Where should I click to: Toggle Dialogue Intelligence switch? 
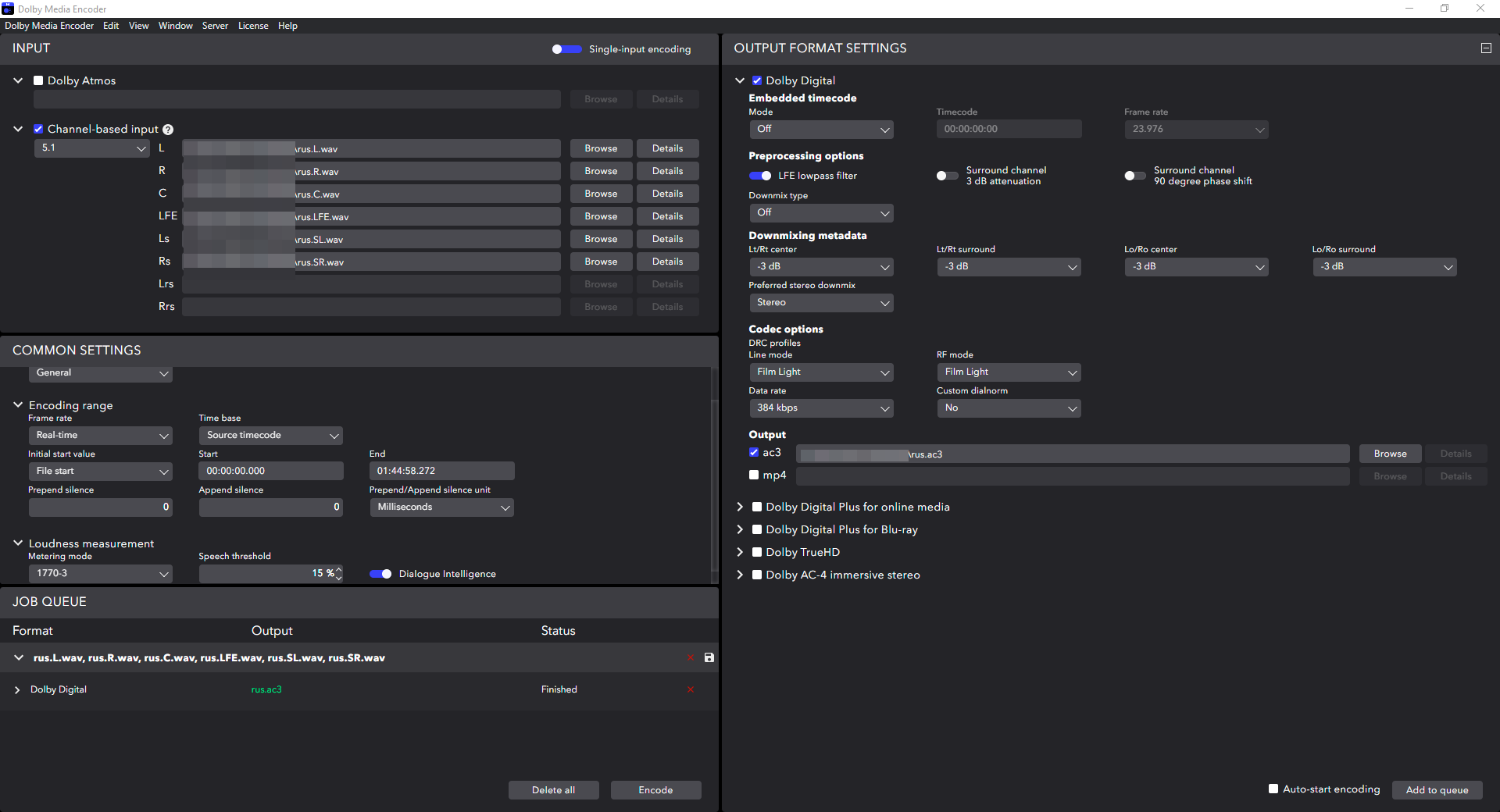point(380,574)
